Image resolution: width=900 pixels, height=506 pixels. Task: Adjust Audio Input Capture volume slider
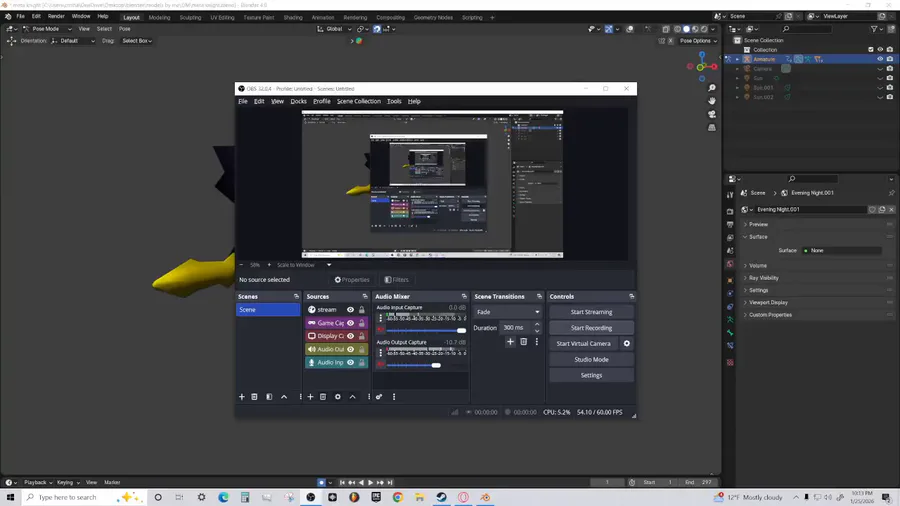[x=426, y=330]
